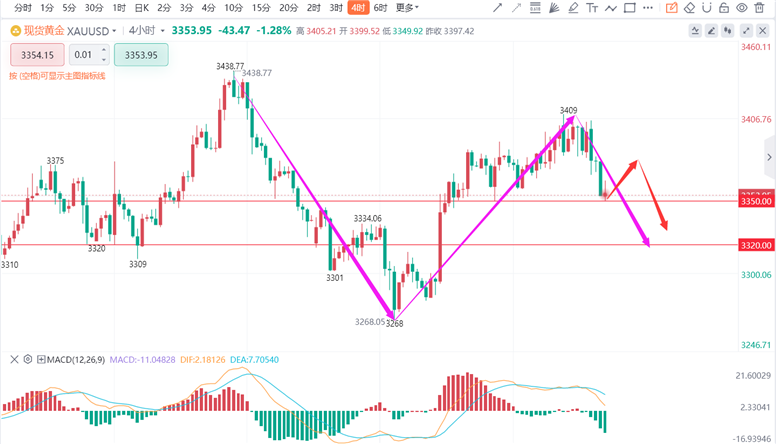Viewport: 777px width, 444px height.
Task: Select the 15分 timeframe
Action: pos(261,8)
